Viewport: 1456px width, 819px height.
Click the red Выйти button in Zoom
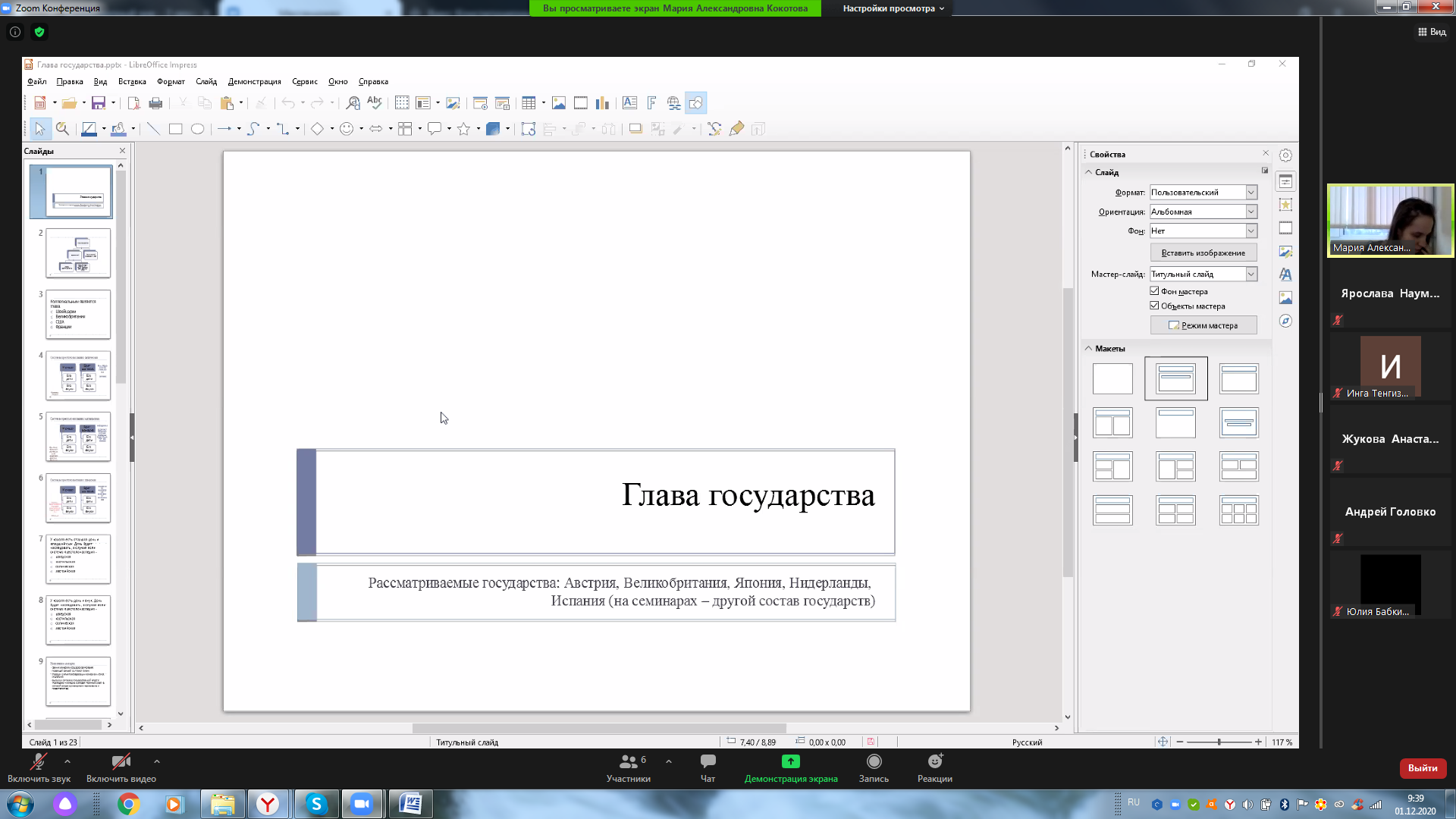[1423, 768]
